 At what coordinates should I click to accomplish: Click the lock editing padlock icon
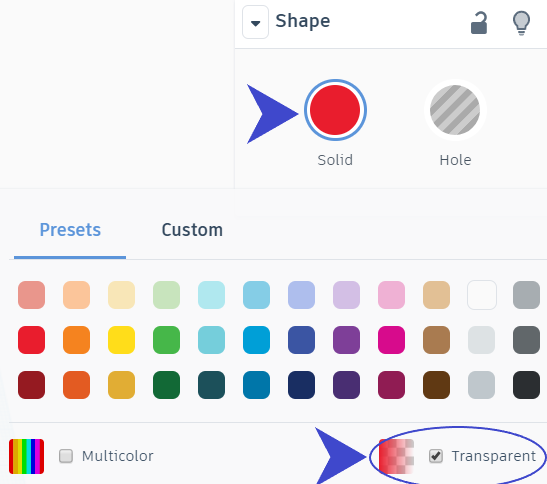pyautogui.click(x=479, y=23)
